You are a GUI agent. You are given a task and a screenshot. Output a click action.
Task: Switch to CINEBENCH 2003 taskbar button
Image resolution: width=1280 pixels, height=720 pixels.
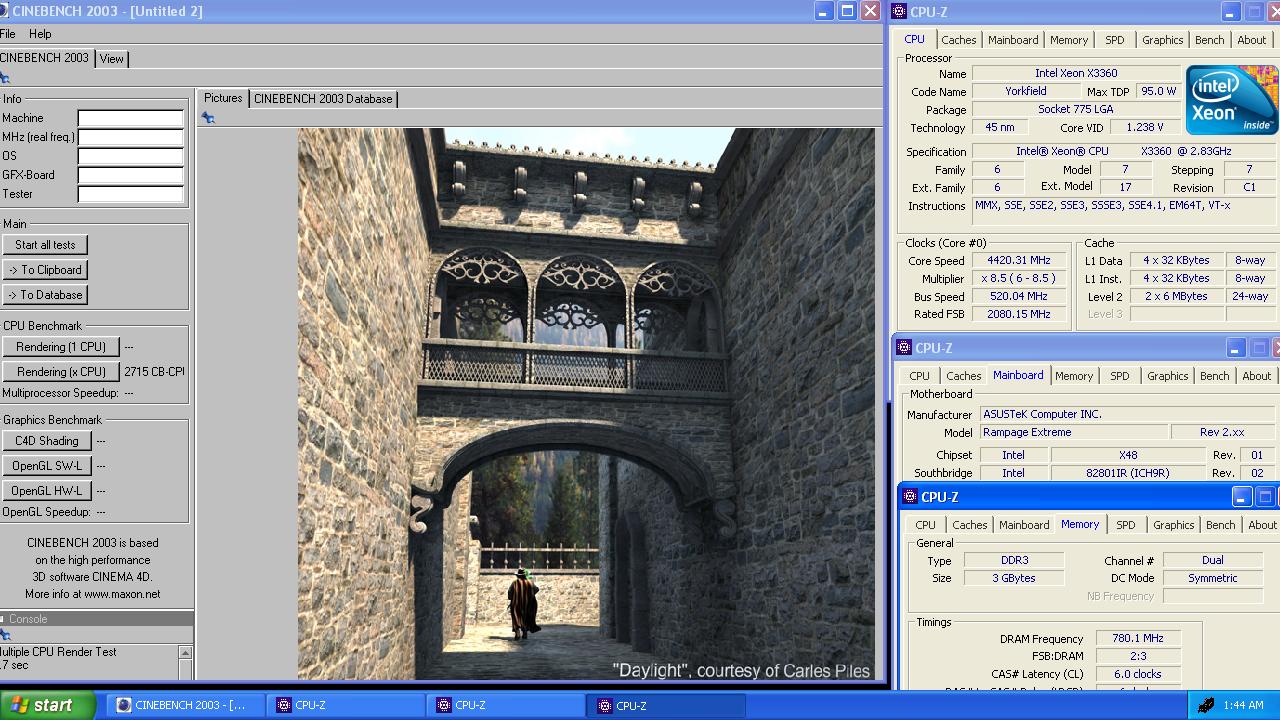[x=186, y=705]
